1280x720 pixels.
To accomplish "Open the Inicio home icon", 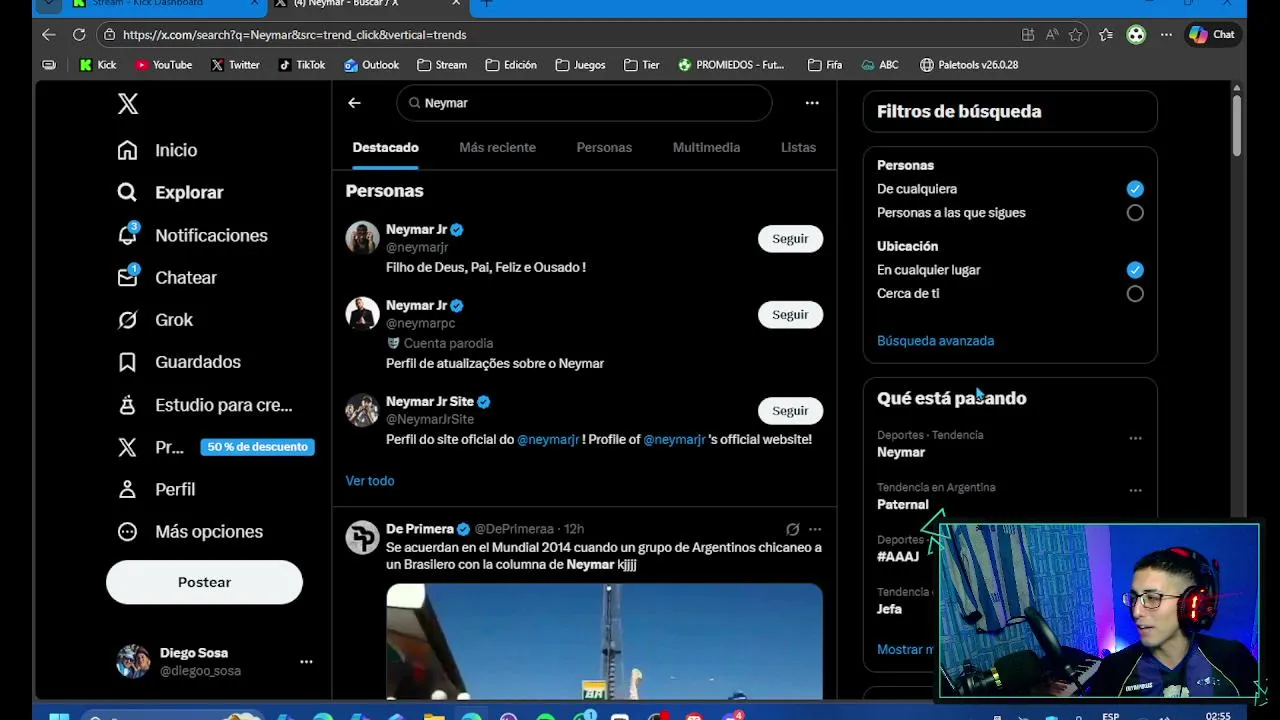I will (127, 150).
